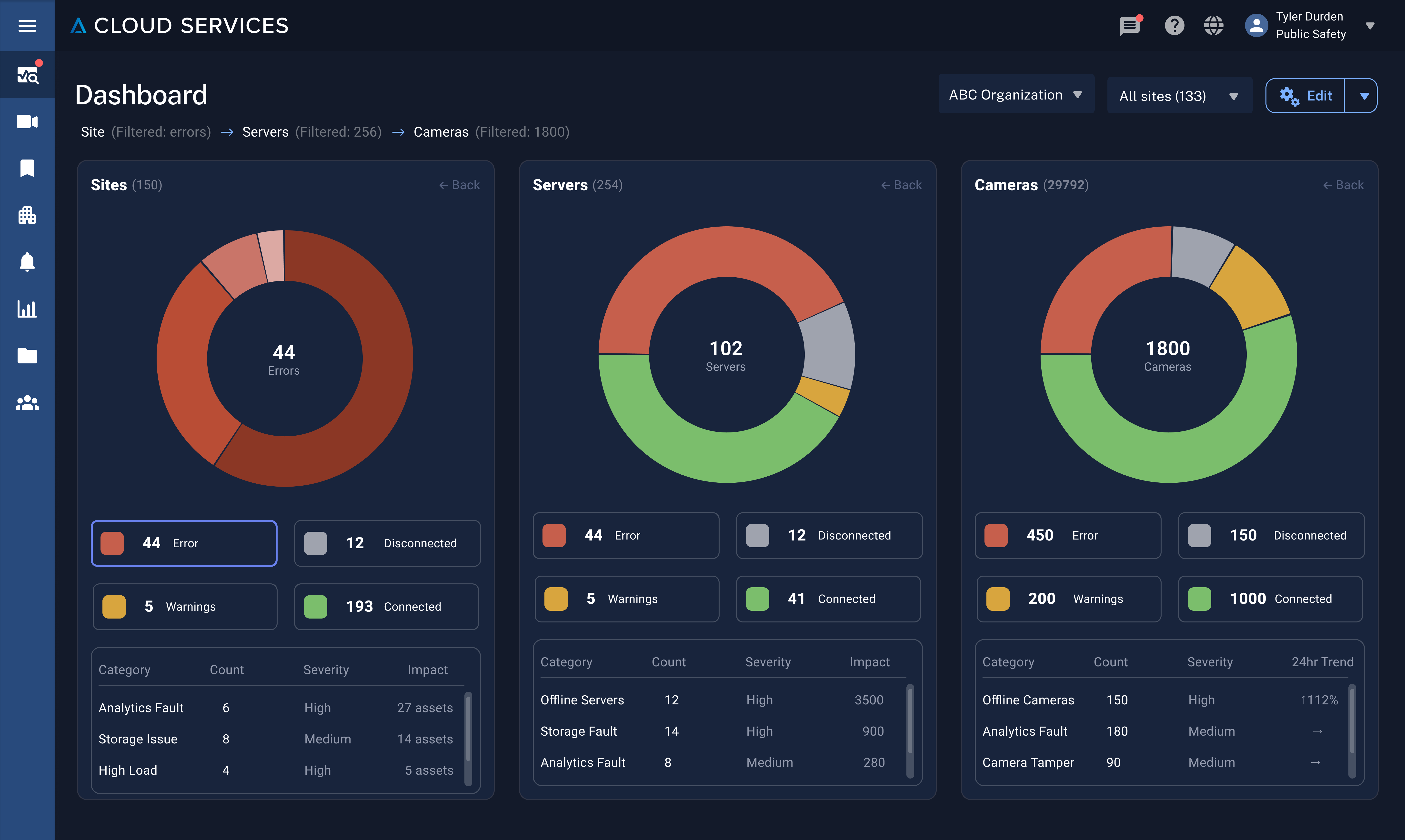Select Servers in the breadcrumb navigation
The image size is (1405, 840).
click(265, 132)
